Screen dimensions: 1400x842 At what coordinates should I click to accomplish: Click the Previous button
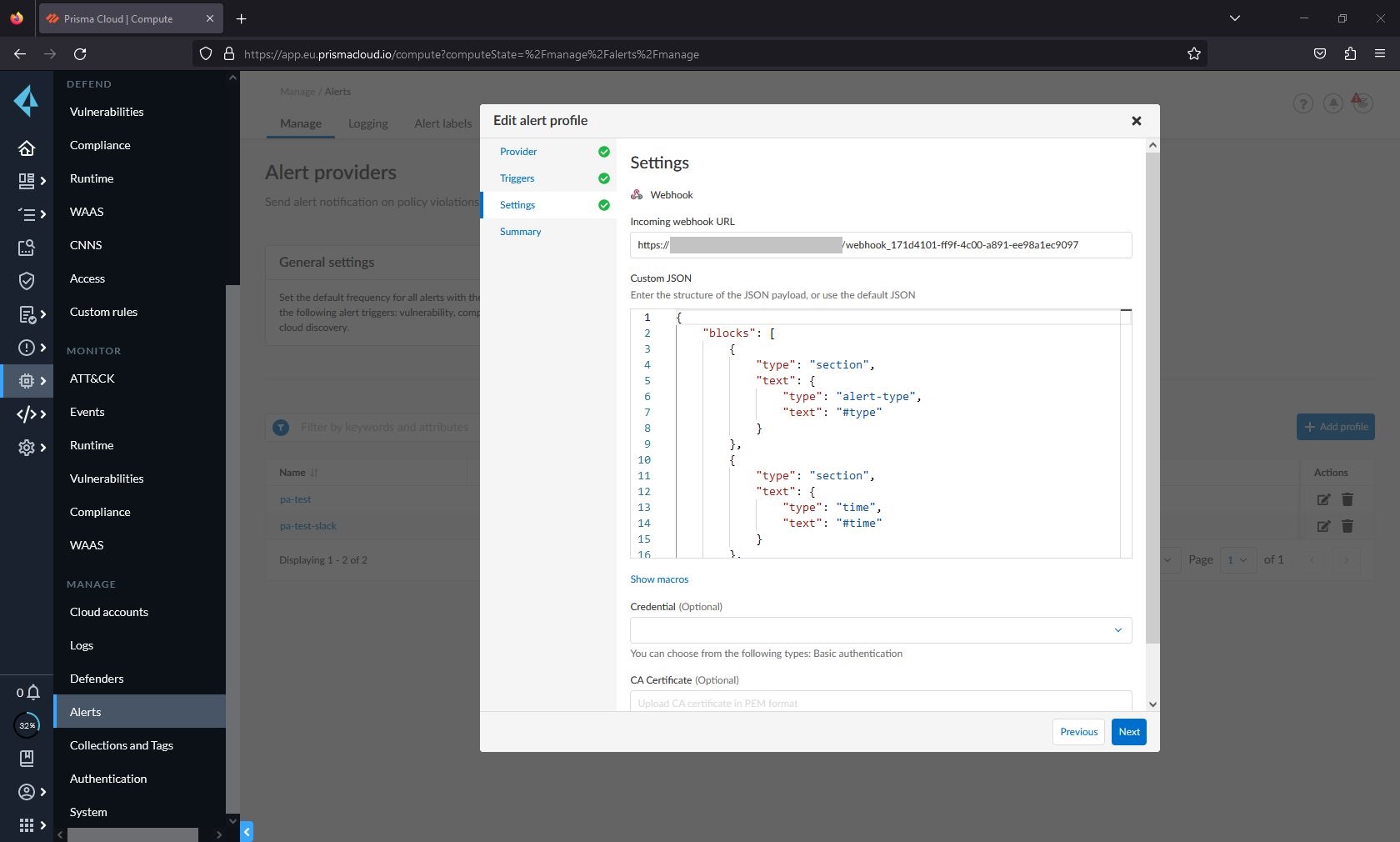1078,732
